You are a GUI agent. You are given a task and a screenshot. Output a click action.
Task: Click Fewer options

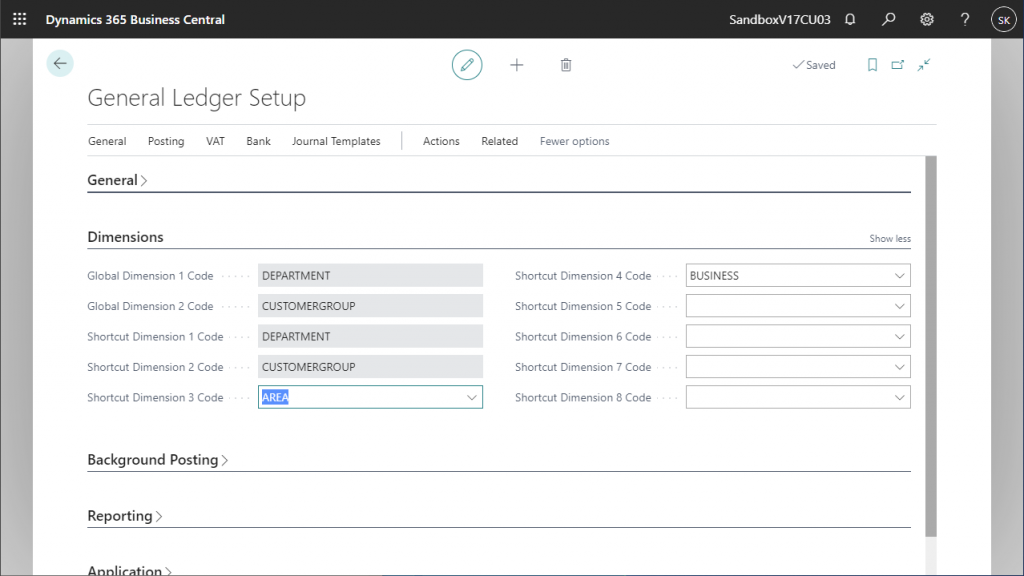point(574,141)
